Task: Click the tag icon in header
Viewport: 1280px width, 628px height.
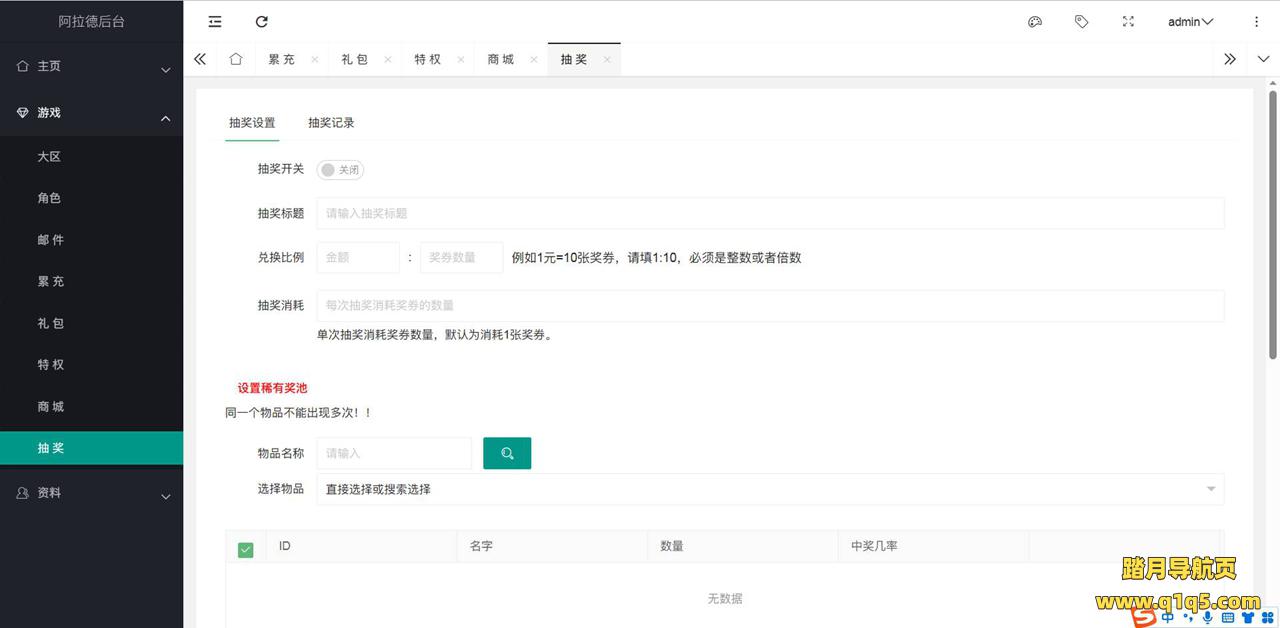Action: pyautogui.click(x=1081, y=21)
